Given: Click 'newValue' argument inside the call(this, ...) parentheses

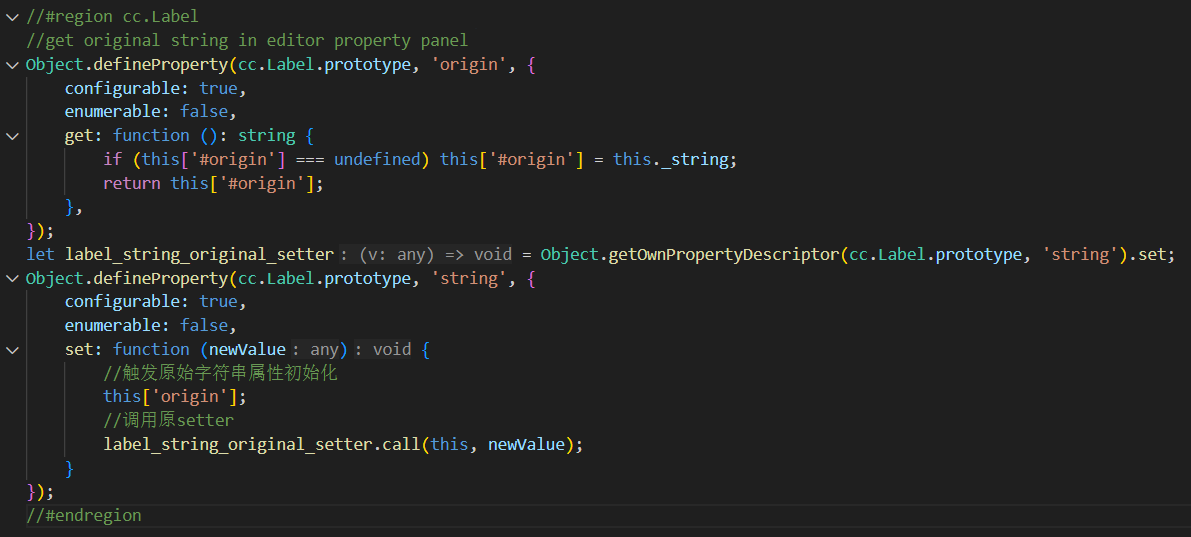Looking at the screenshot, I should click(526, 444).
